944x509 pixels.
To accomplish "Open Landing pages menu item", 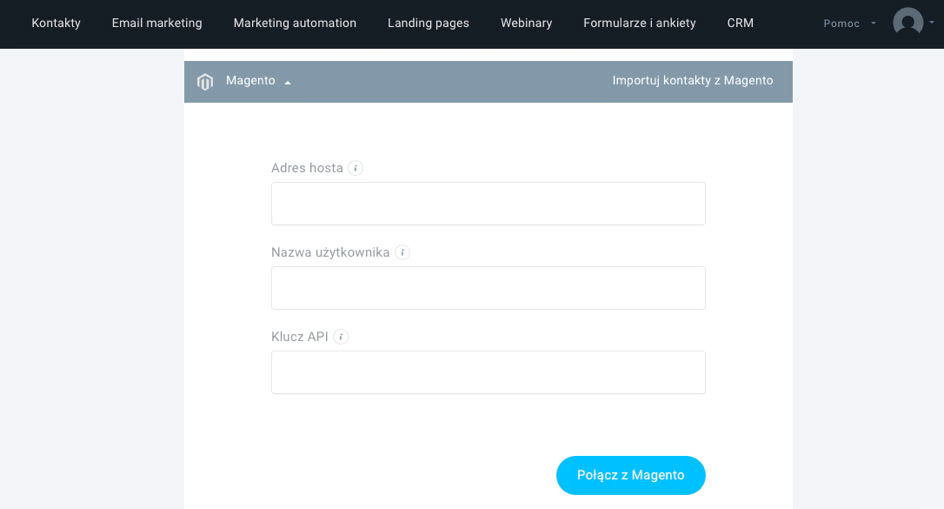I will tap(428, 23).
